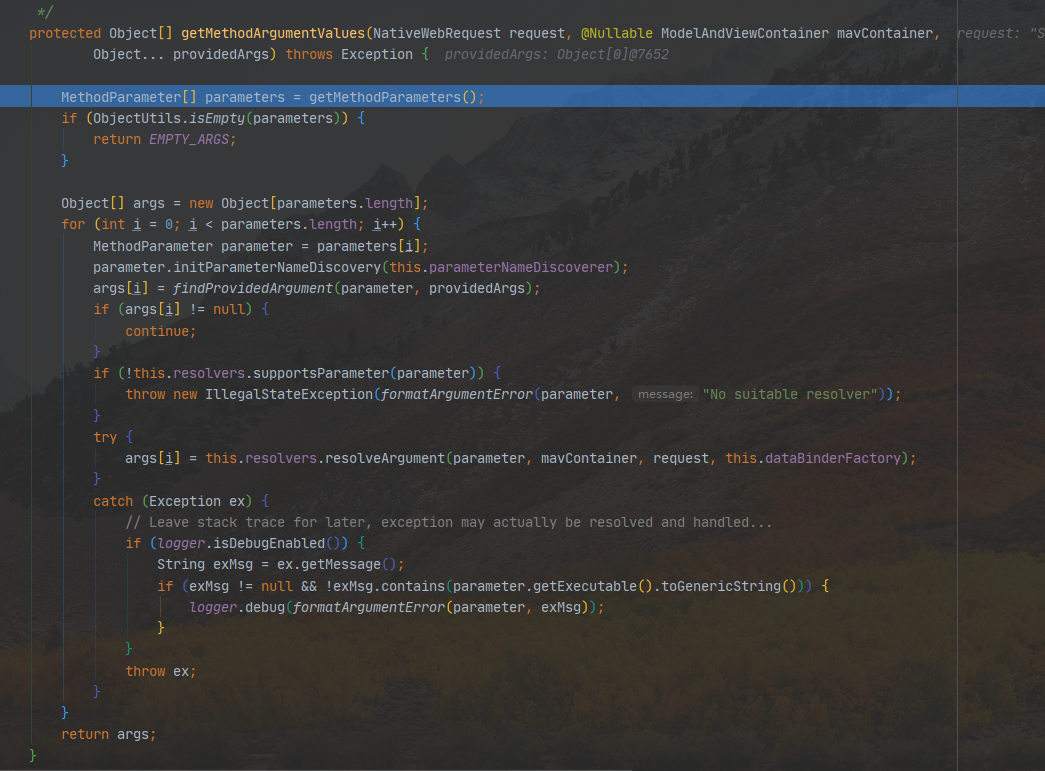Click the for loop keyword
Image resolution: width=1045 pixels, height=771 pixels.
click(x=73, y=225)
